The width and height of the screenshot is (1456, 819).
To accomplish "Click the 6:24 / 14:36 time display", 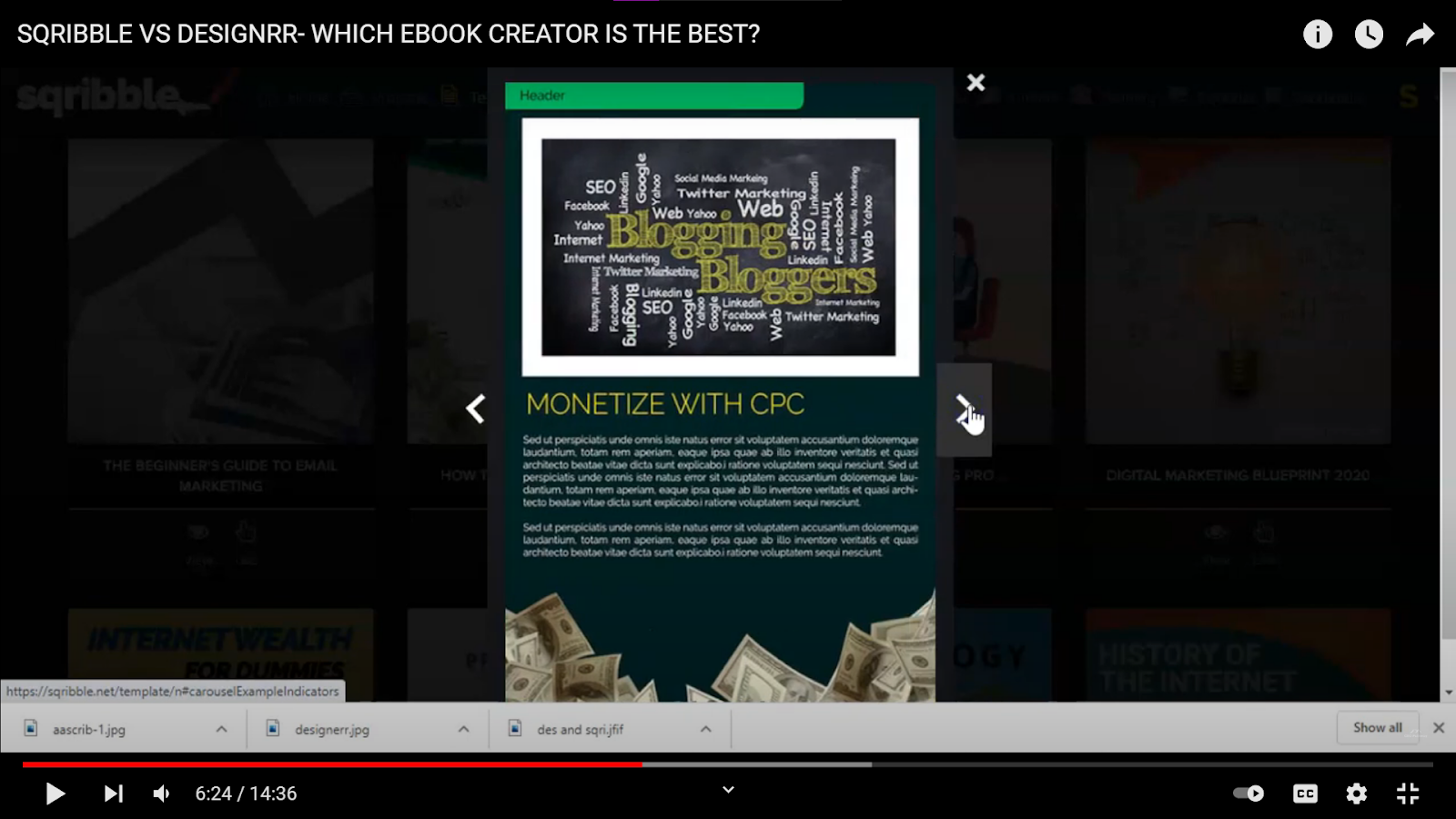I will (x=246, y=794).
